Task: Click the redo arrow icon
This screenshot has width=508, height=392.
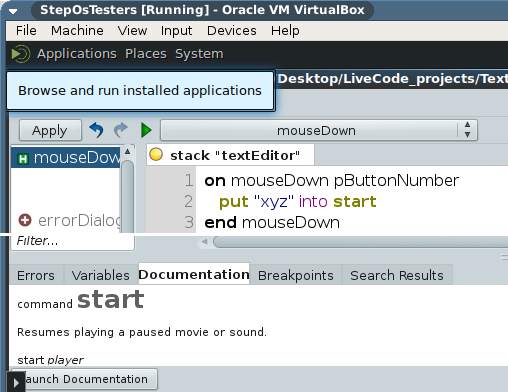Action: click(x=121, y=130)
